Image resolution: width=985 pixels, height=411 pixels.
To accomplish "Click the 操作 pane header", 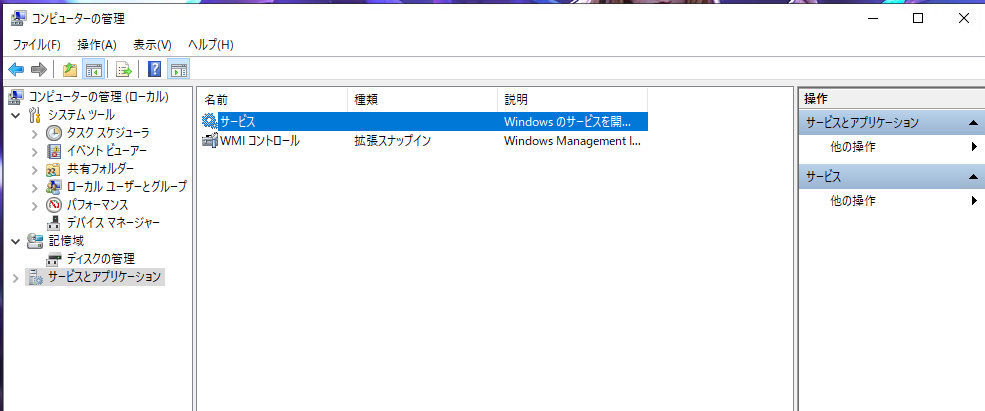I will 891,99.
